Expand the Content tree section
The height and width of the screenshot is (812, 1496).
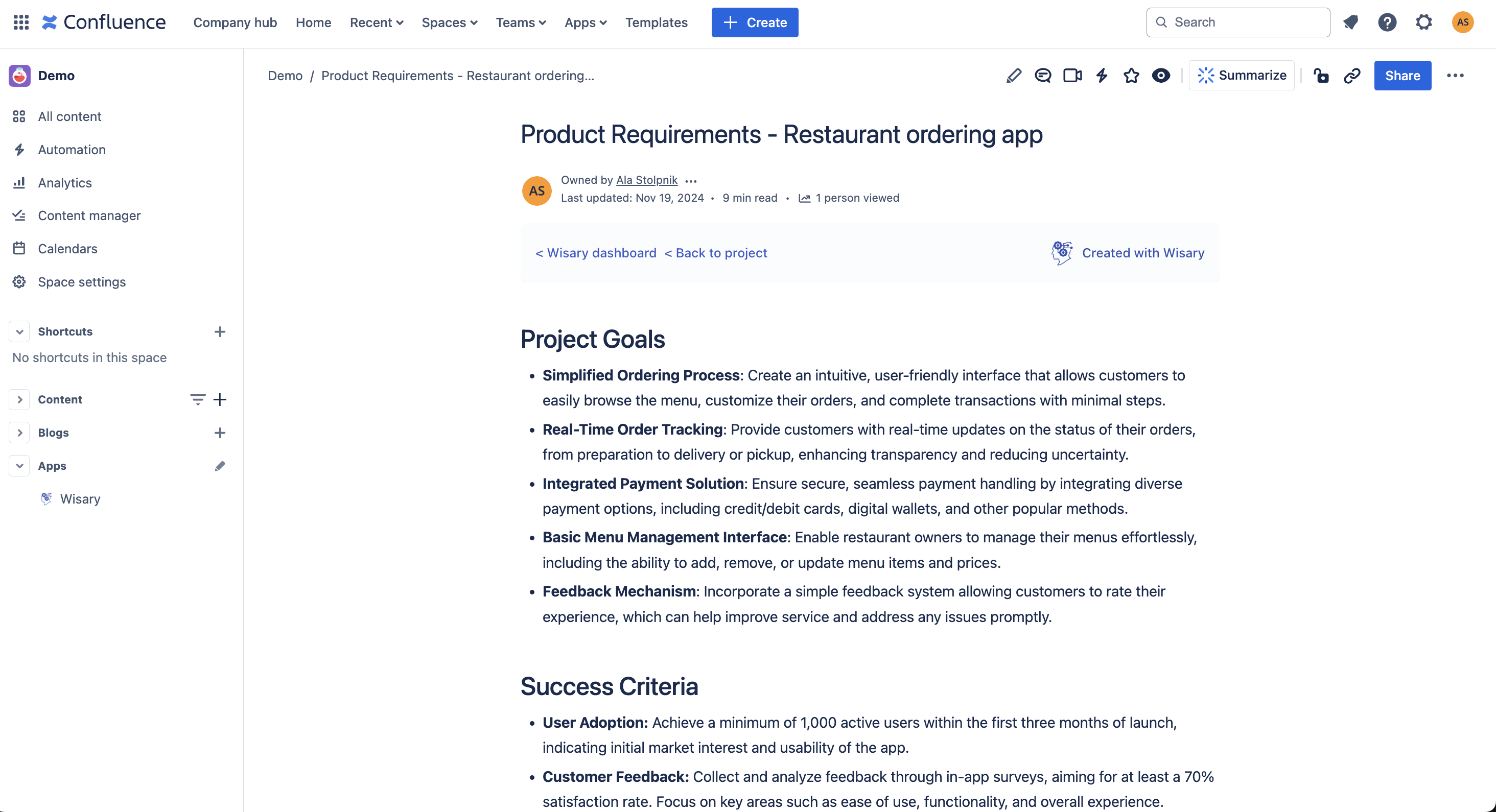coord(19,399)
